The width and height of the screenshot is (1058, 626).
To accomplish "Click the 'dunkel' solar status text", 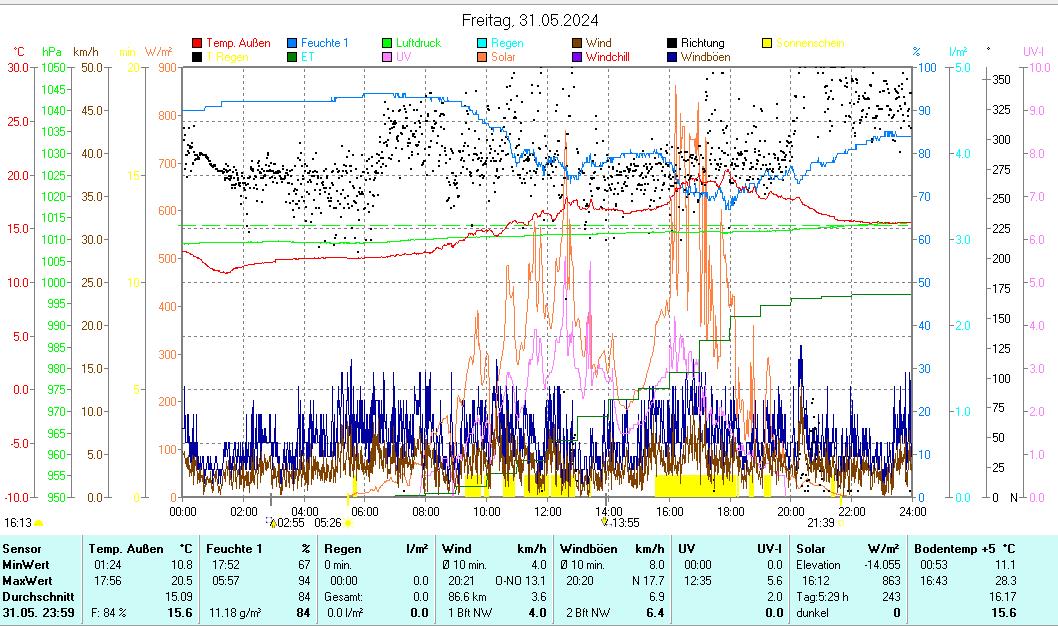I will [812, 613].
